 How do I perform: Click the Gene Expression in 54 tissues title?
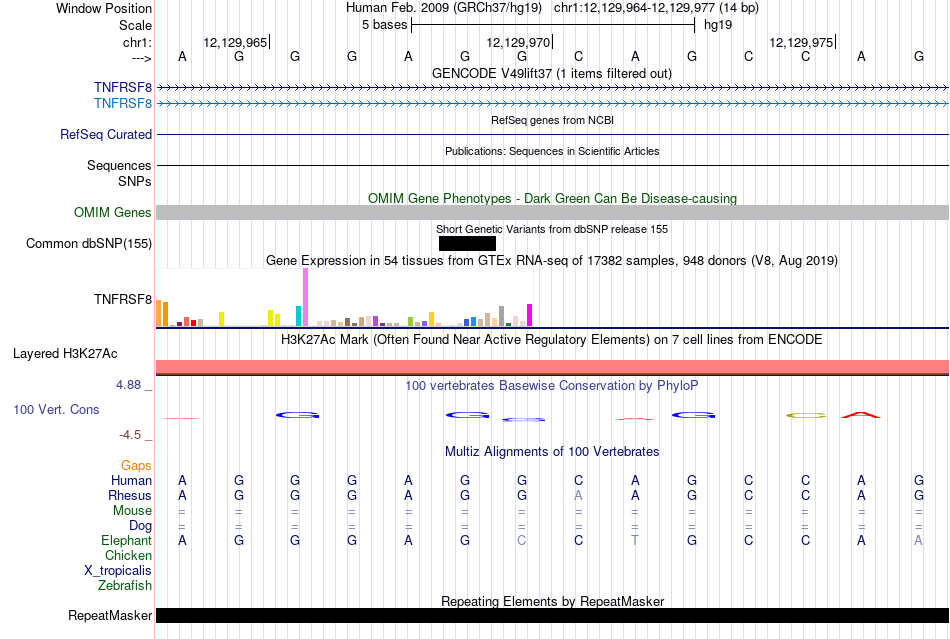(552, 260)
